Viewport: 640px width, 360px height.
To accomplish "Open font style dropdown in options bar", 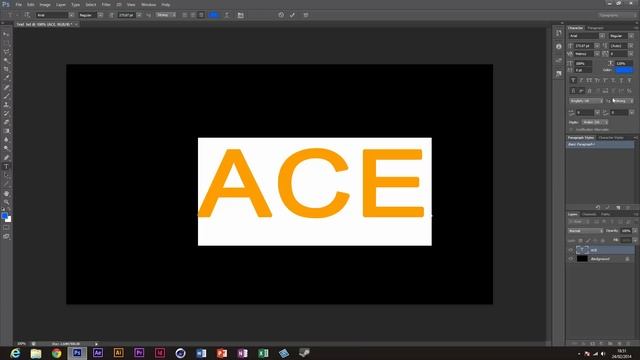I will (x=100, y=15).
